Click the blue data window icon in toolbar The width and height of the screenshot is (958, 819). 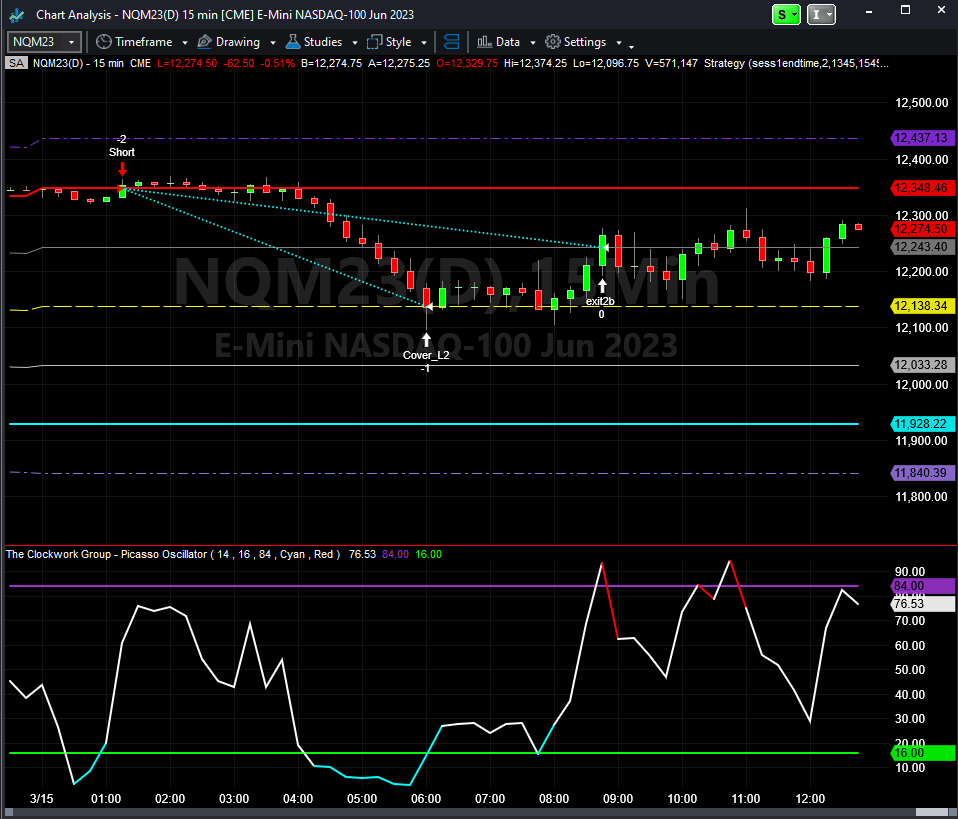[x=452, y=42]
